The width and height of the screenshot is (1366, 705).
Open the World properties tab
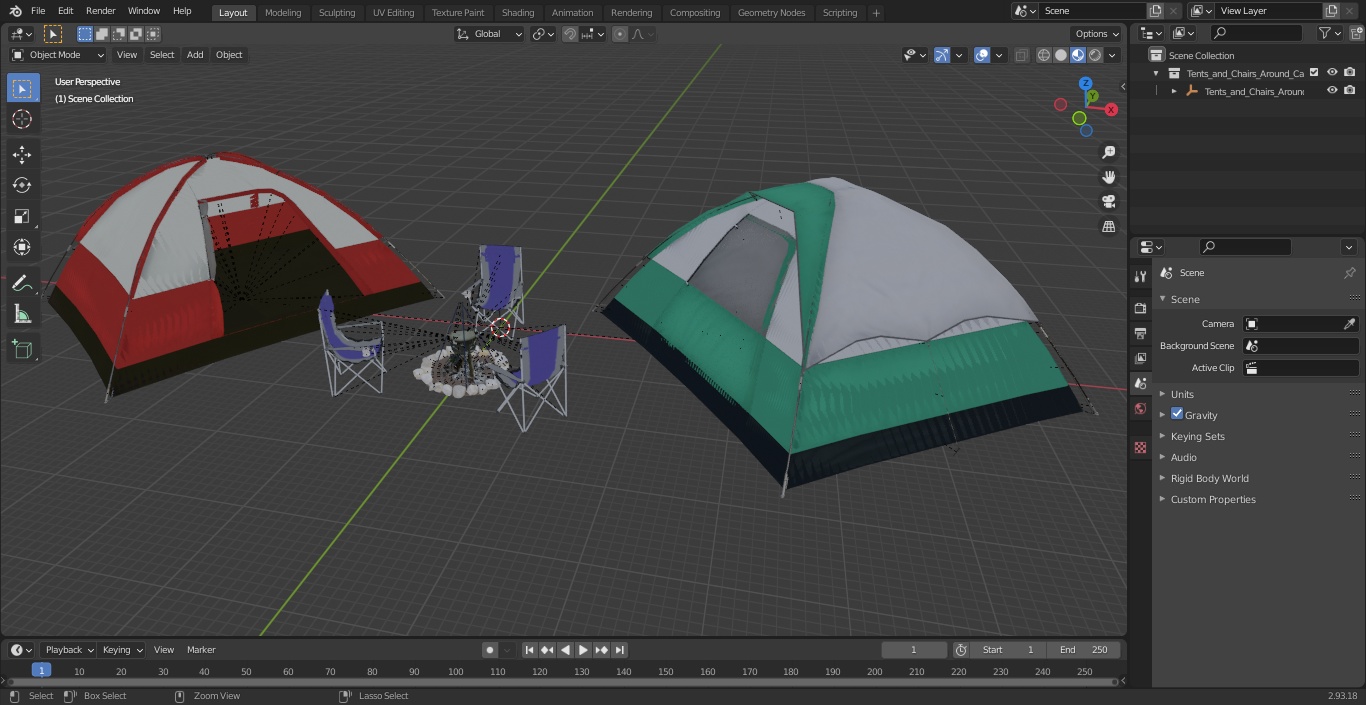tap(1140, 409)
